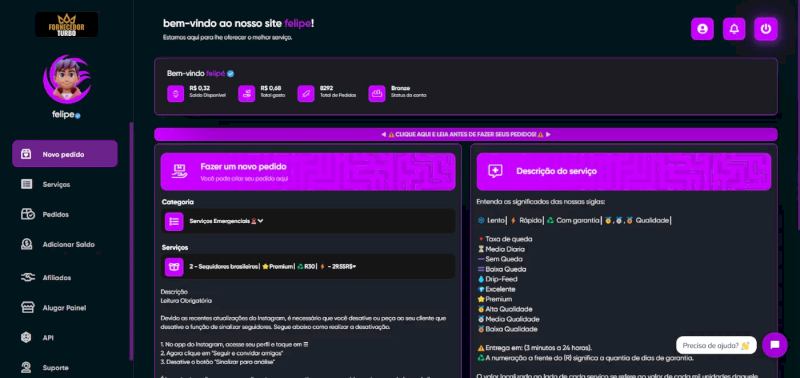Click the Alta Qualidade legend line

(x=505, y=309)
